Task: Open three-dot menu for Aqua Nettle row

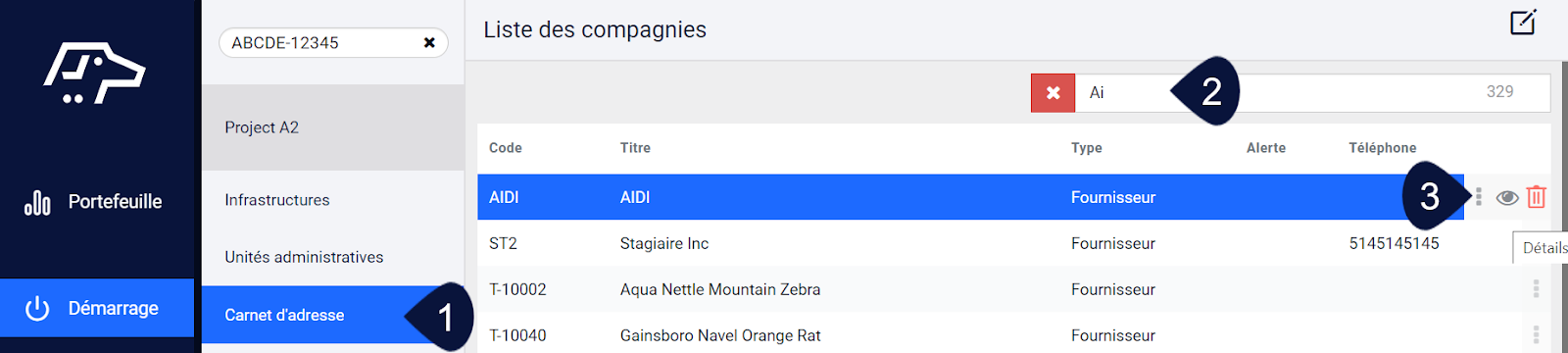Action: tap(1536, 289)
